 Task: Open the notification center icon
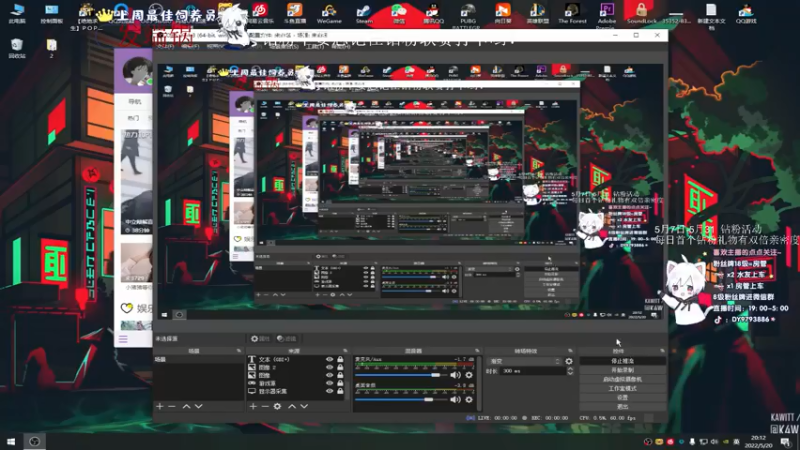coord(786,442)
